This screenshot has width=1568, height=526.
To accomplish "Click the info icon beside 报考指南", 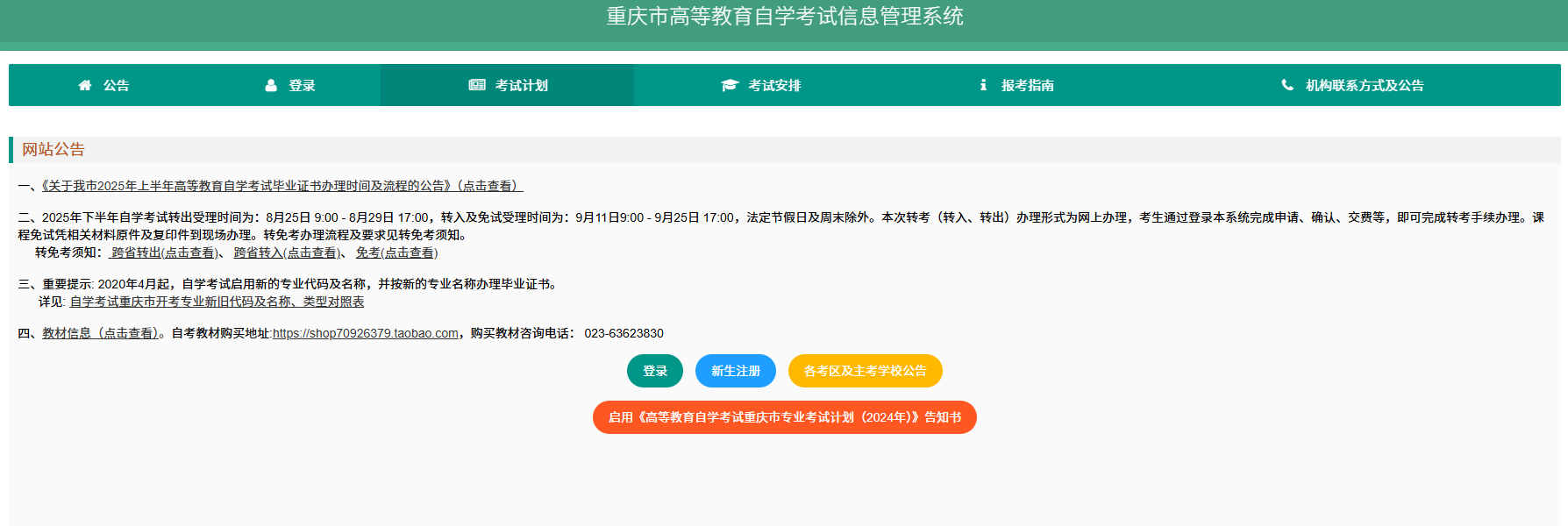I will tap(983, 85).
